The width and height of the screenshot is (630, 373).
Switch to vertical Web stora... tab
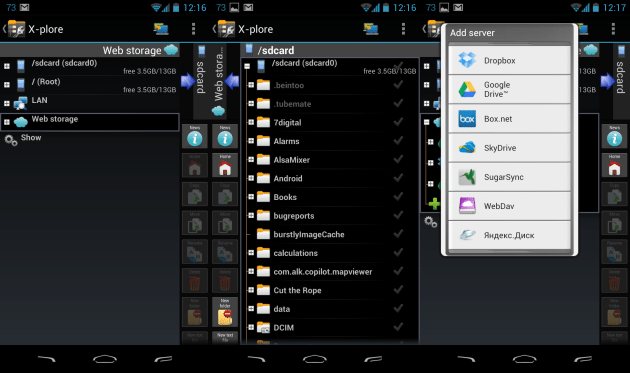(x=219, y=80)
